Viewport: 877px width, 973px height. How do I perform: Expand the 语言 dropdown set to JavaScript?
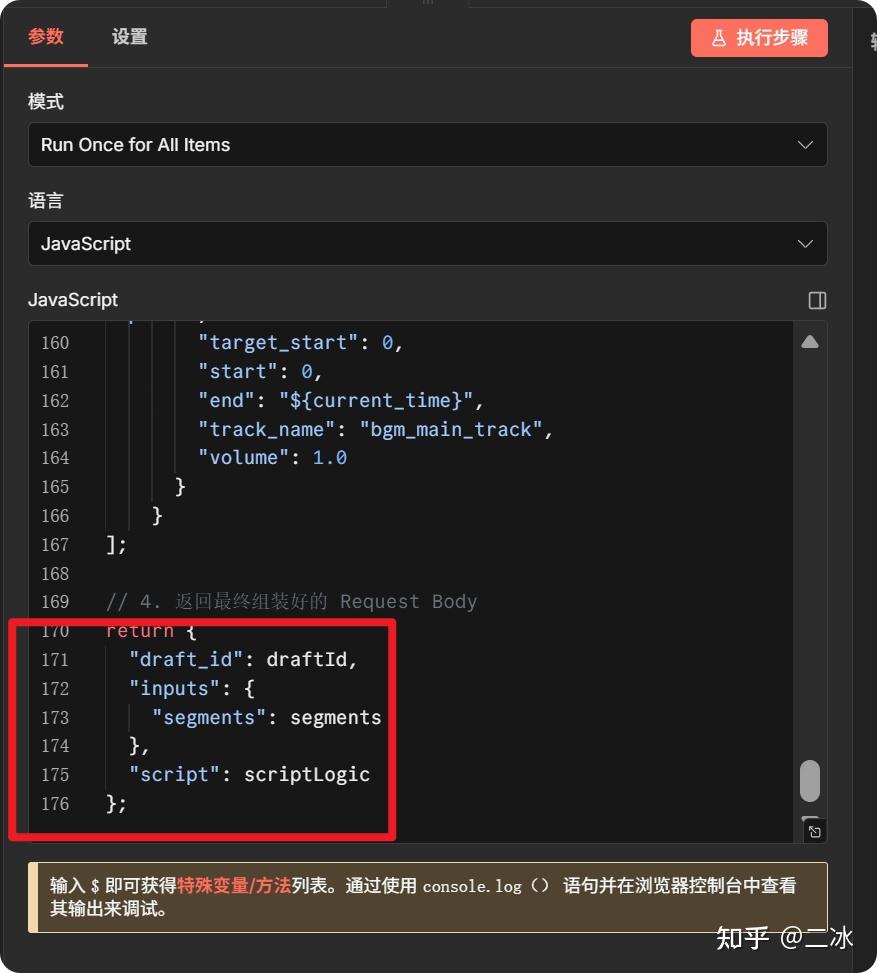(427, 244)
